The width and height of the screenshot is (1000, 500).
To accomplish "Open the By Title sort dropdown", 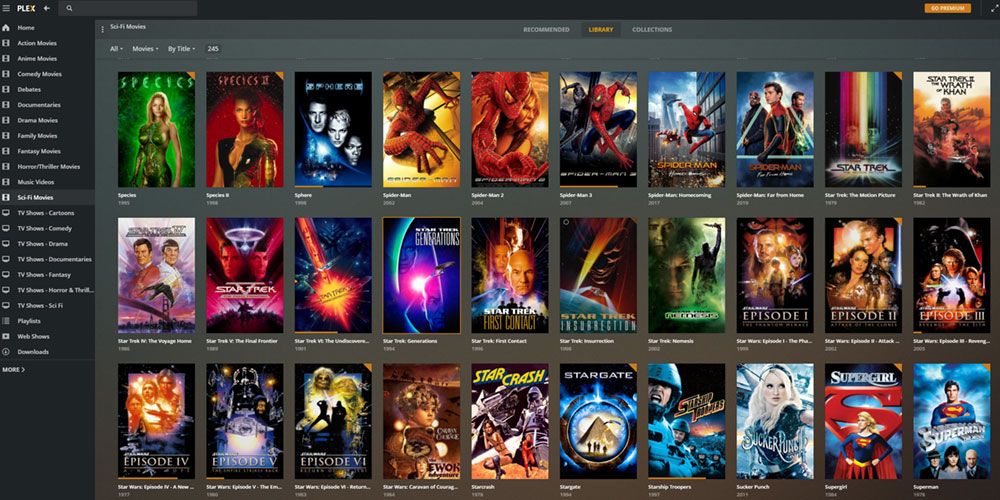I will pyautogui.click(x=181, y=49).
